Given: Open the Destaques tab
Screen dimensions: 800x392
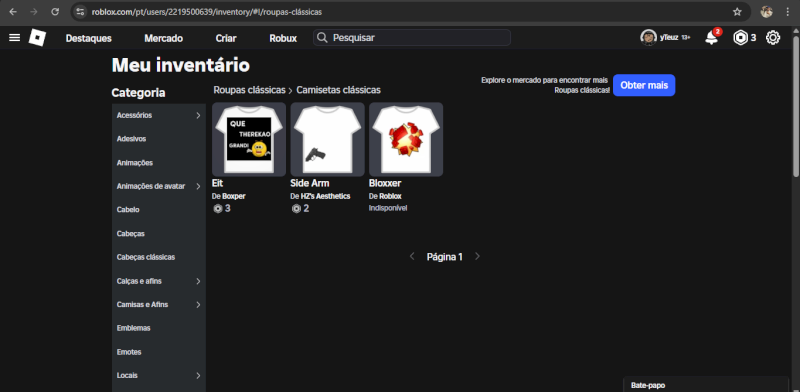Looking at the screenshot, I should pyautogui.click(x=89, y=38).
